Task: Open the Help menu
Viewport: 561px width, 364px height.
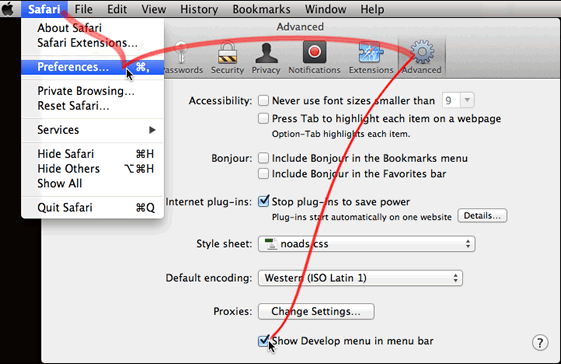Action: click(x=372, y=9)
